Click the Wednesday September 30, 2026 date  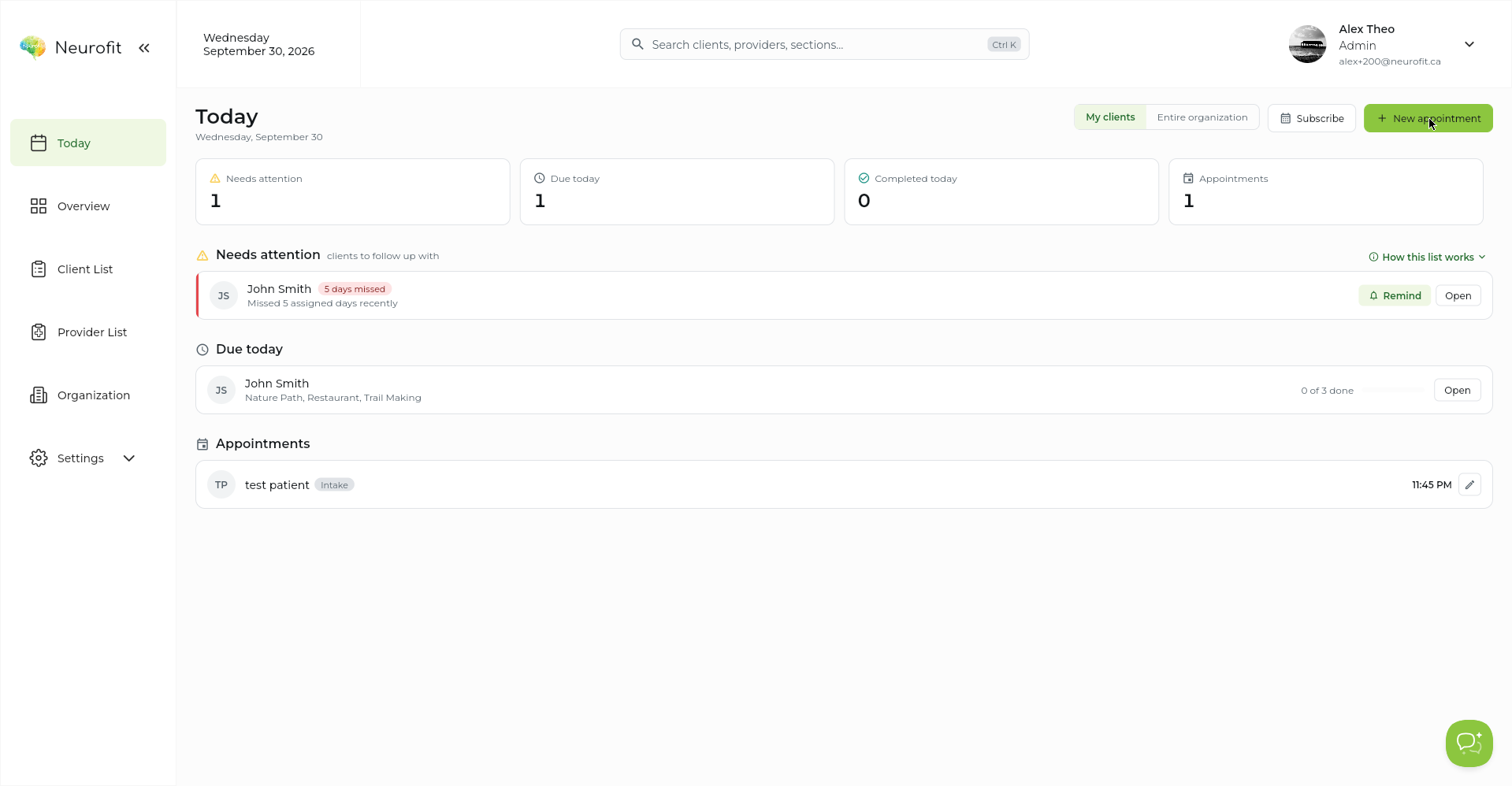258,44
